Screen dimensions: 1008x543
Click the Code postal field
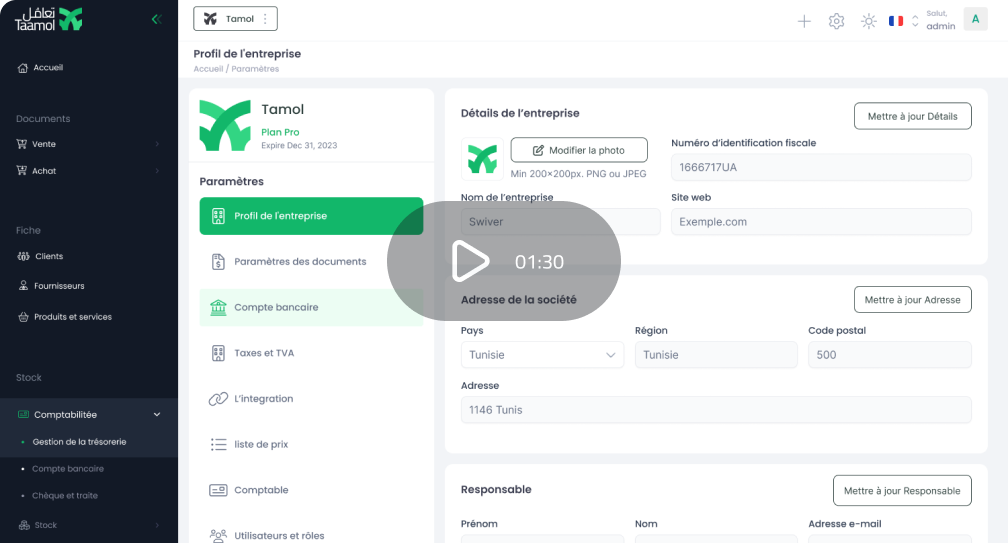click(x=890, y=355)
